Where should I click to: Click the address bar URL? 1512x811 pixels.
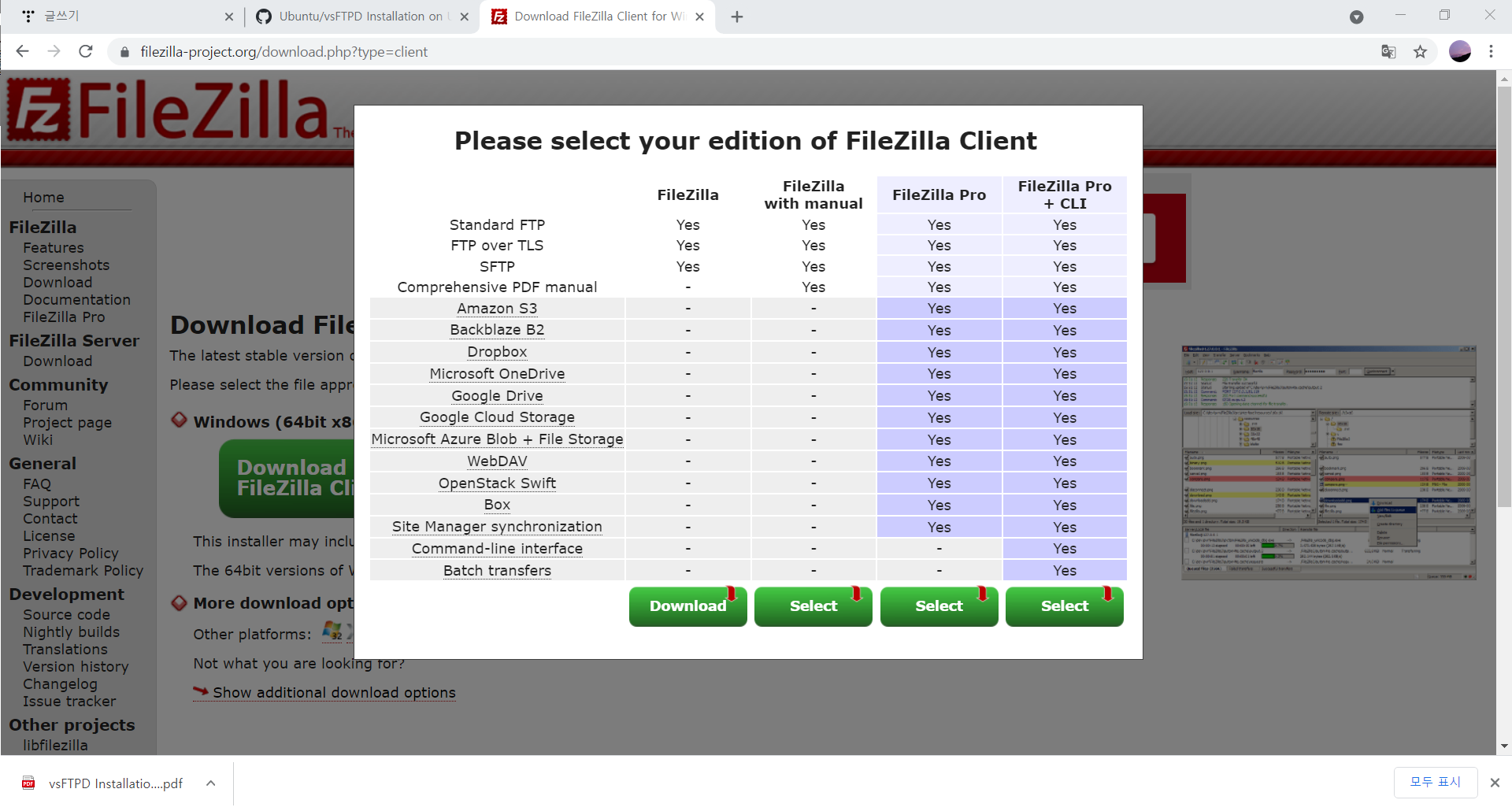point(284,52)
